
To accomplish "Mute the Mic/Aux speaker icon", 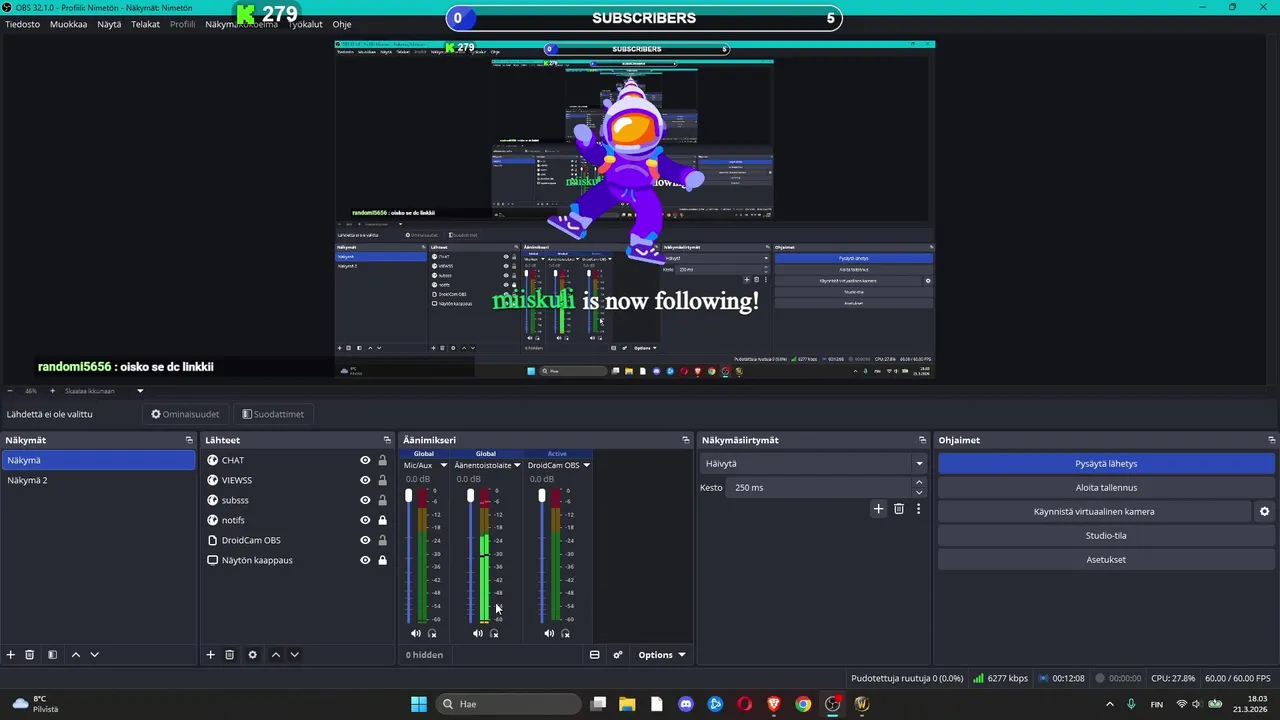I will coord(416,633).
